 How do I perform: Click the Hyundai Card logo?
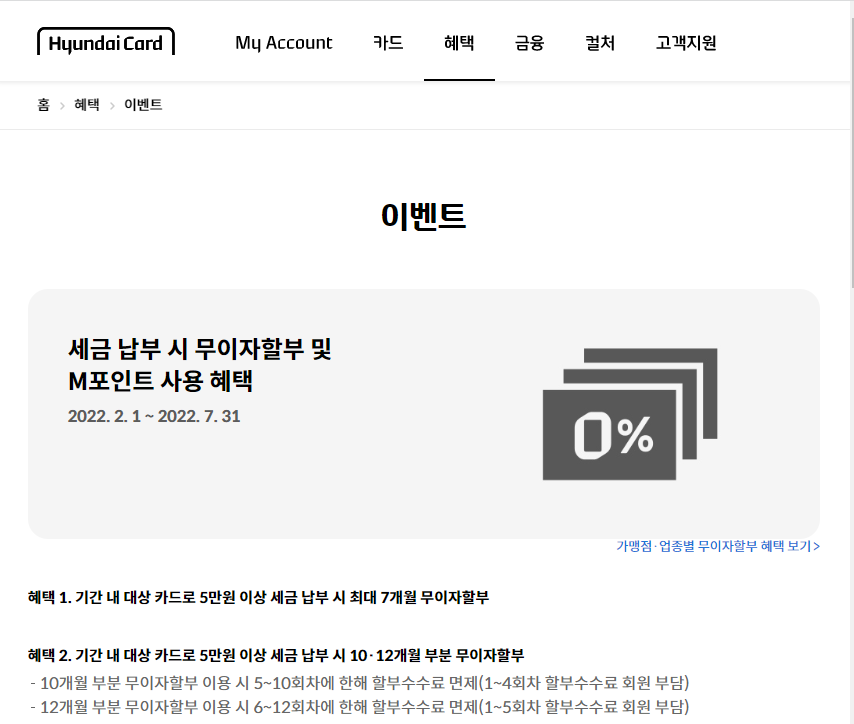106,42
